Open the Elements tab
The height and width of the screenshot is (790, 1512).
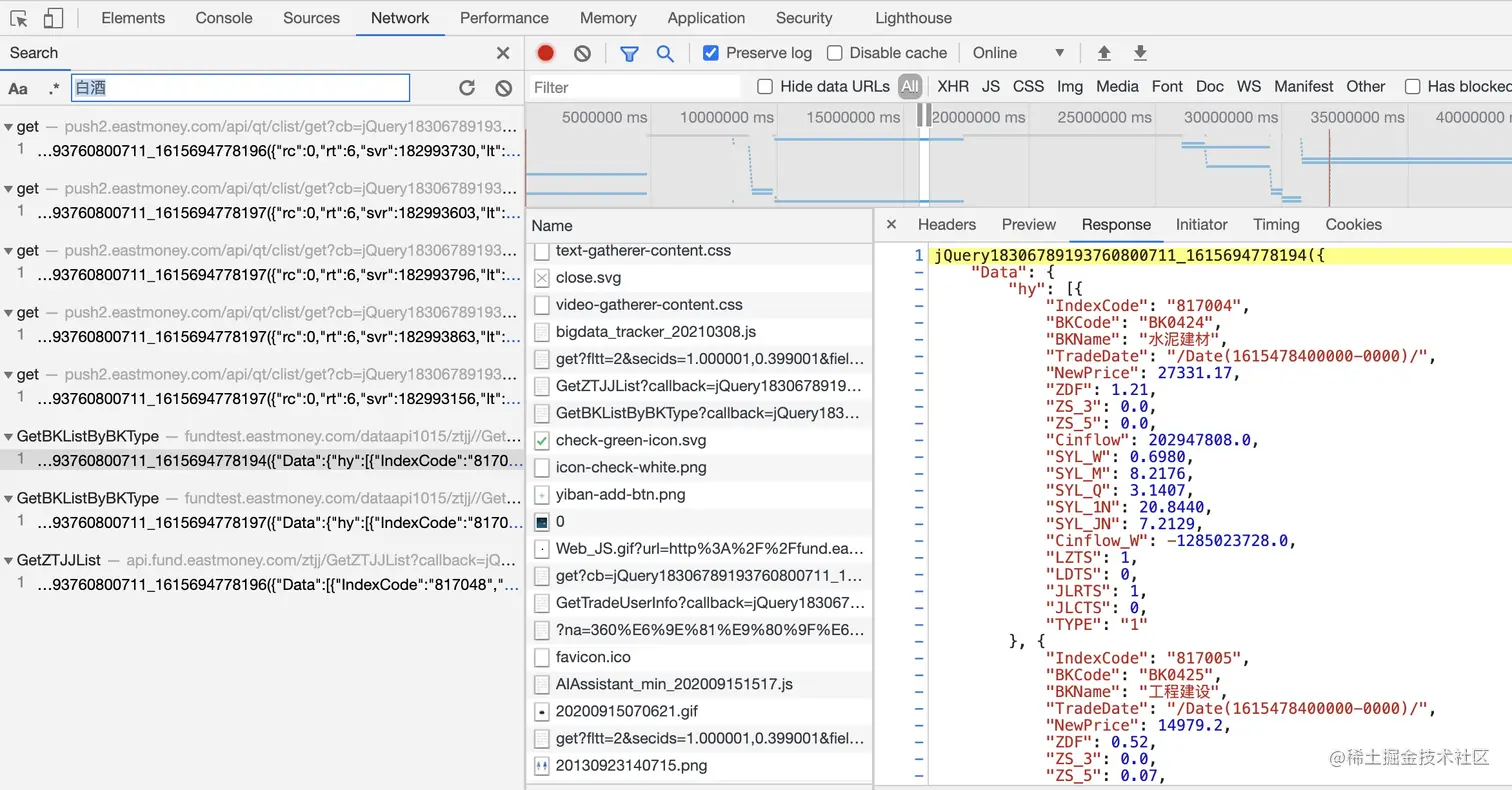coord(133,18)
